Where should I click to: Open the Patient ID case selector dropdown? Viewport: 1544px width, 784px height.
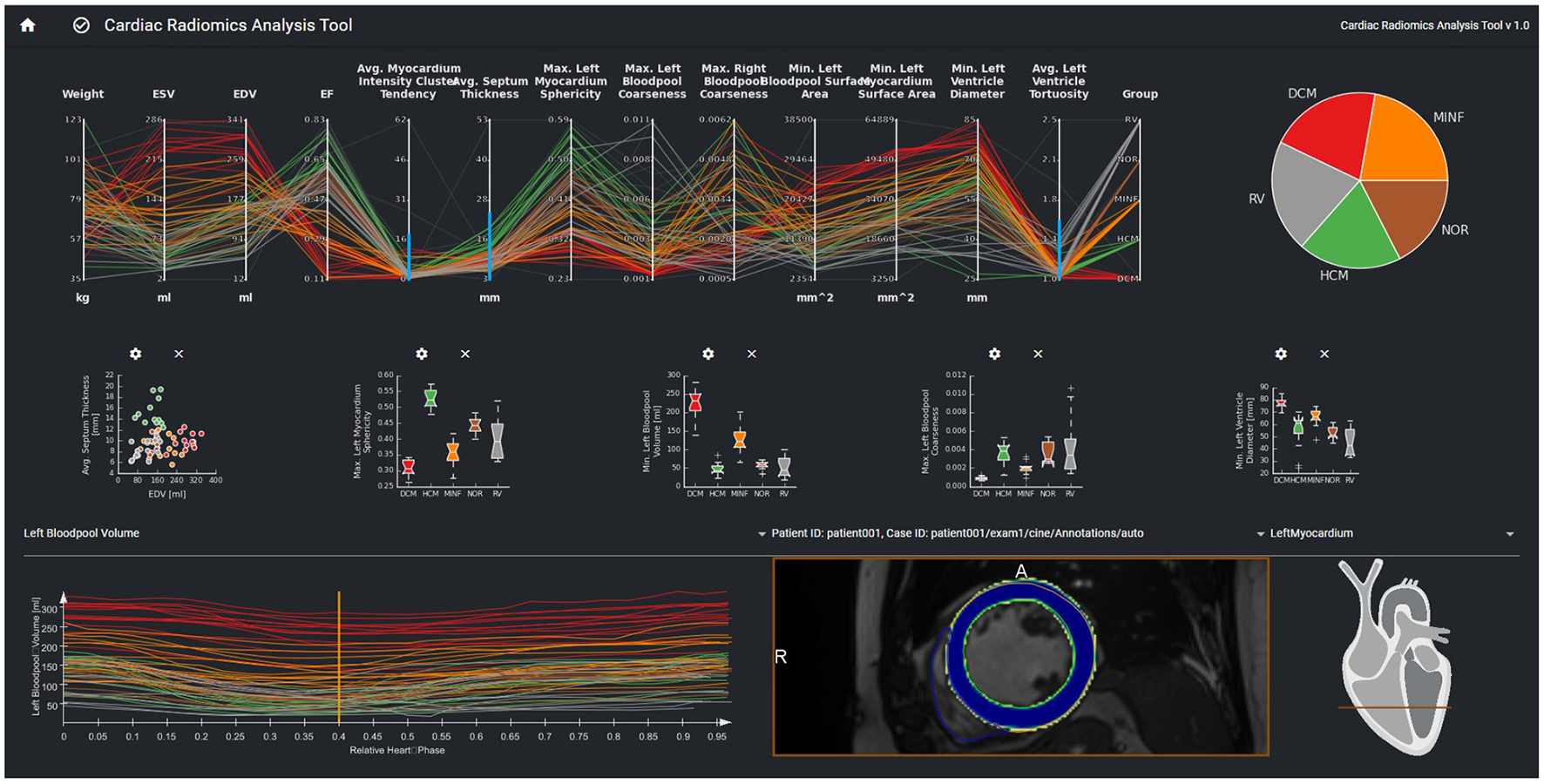click(1260, 534)
